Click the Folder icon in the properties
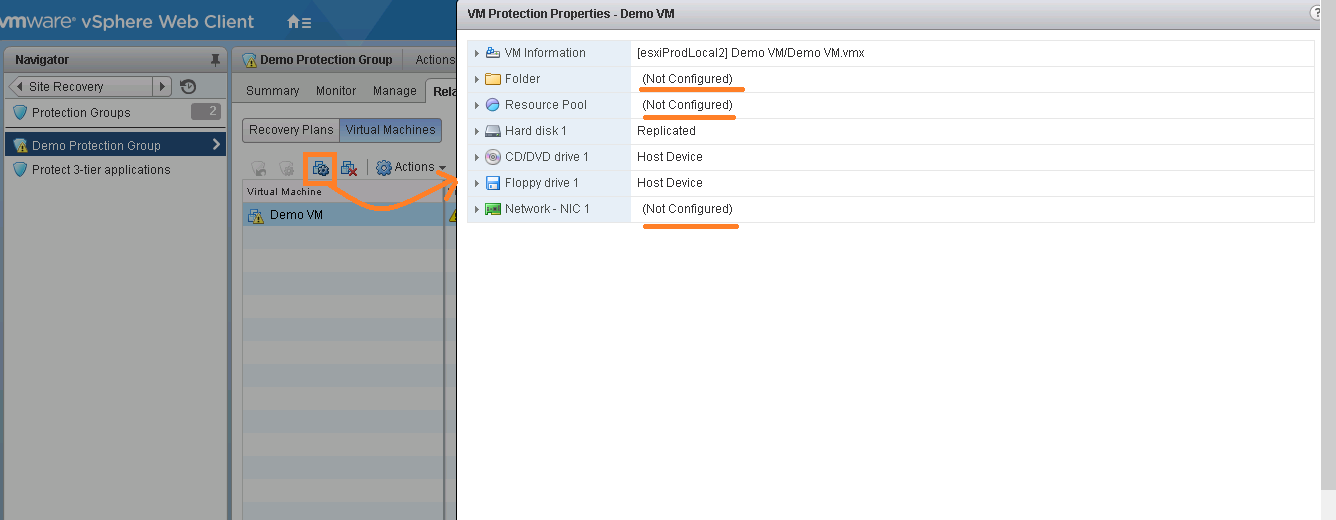The height and width of the screenshot is (520, 1336). click(492, 79)
